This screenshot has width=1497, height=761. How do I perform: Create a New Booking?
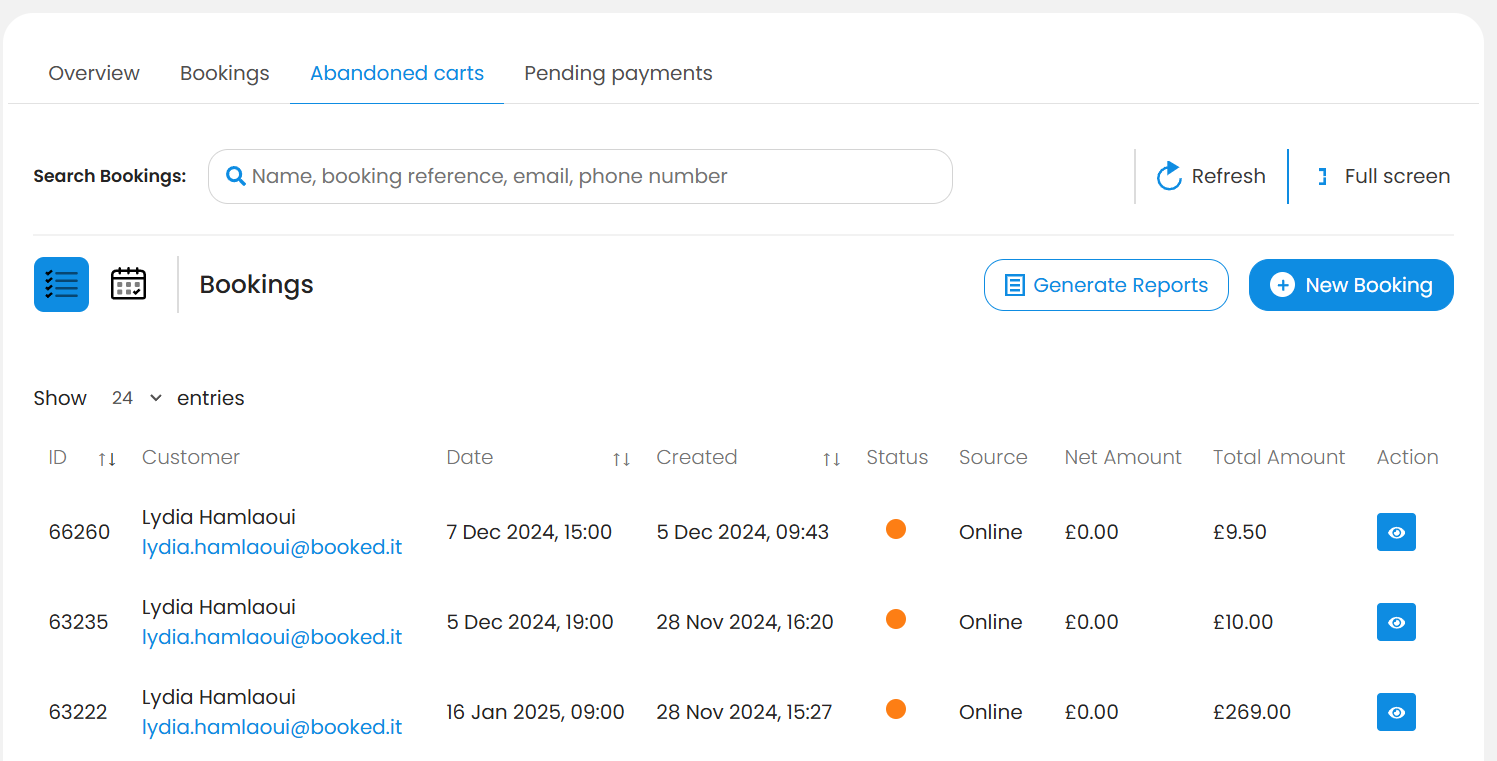pos(1351,285)
